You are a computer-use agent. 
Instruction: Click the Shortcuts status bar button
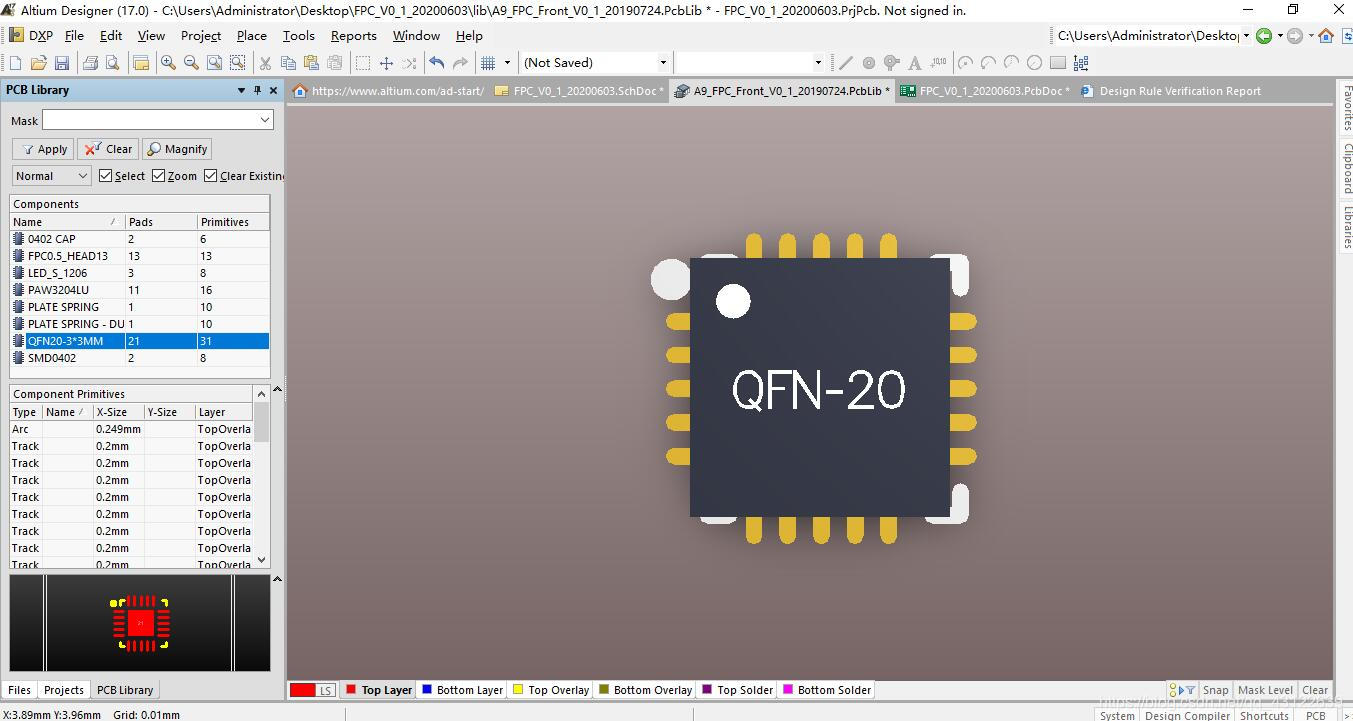point(1264,715)
